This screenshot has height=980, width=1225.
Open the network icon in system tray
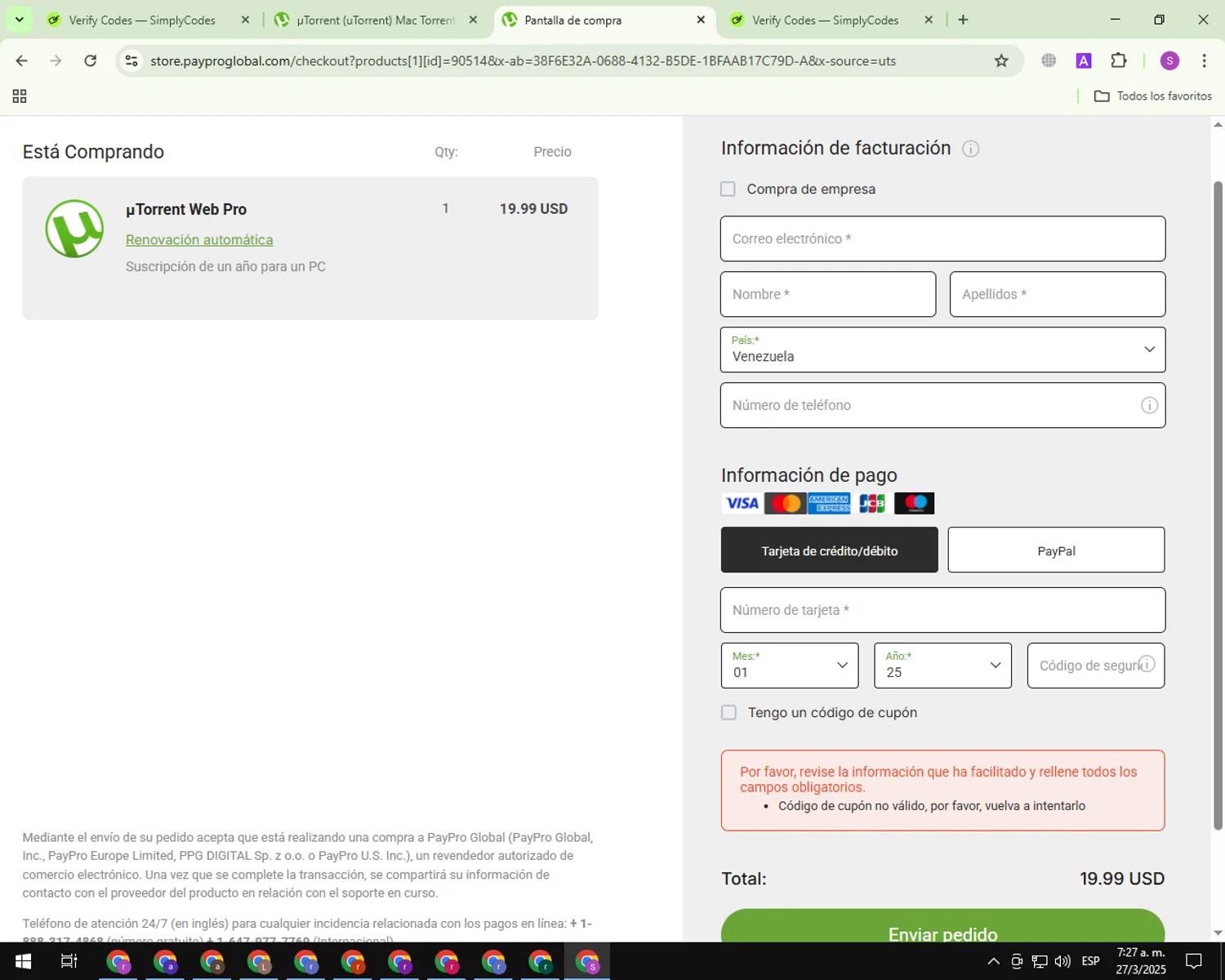click(x=1040, y=961)
